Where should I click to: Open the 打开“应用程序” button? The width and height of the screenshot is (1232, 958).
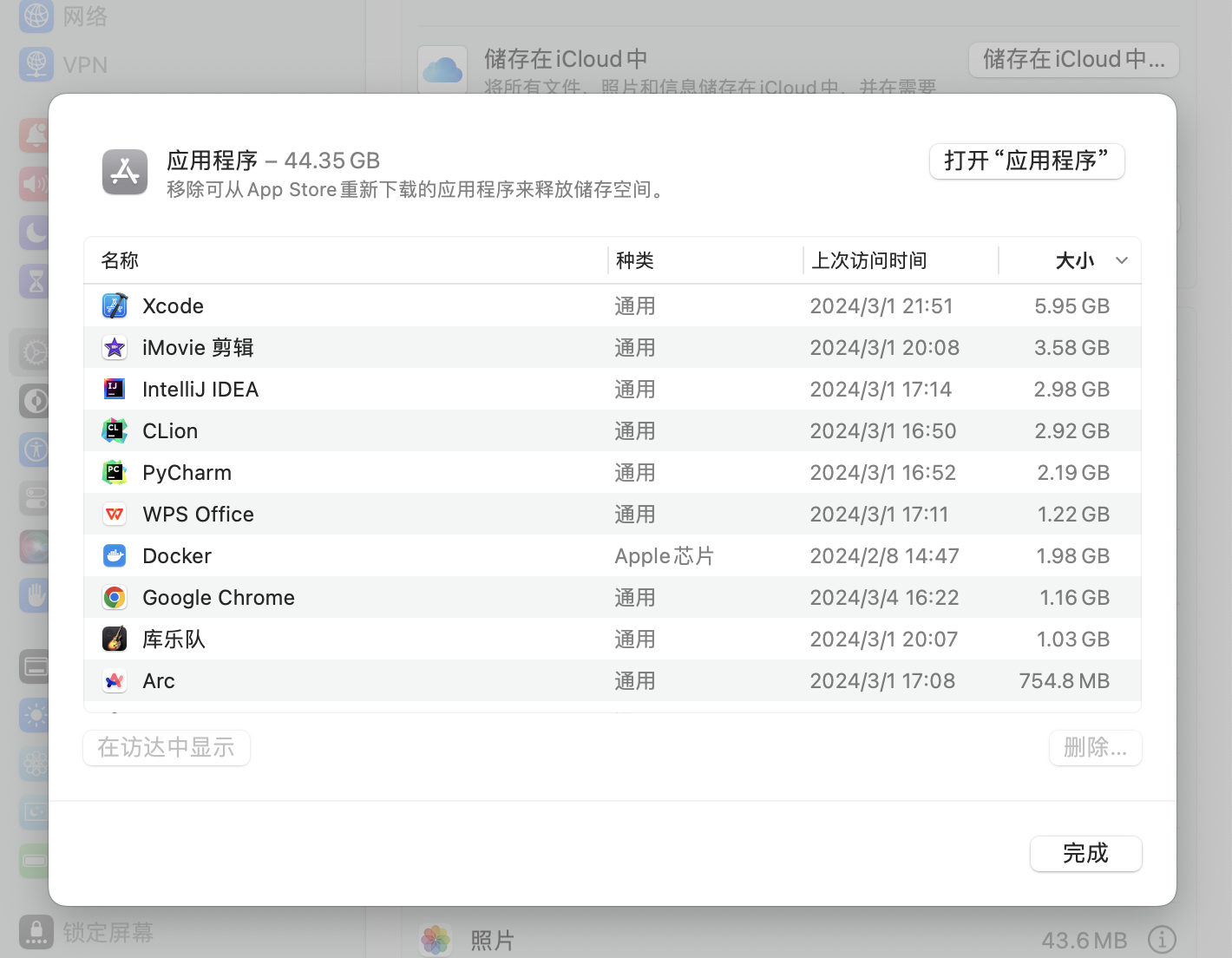1027,161
